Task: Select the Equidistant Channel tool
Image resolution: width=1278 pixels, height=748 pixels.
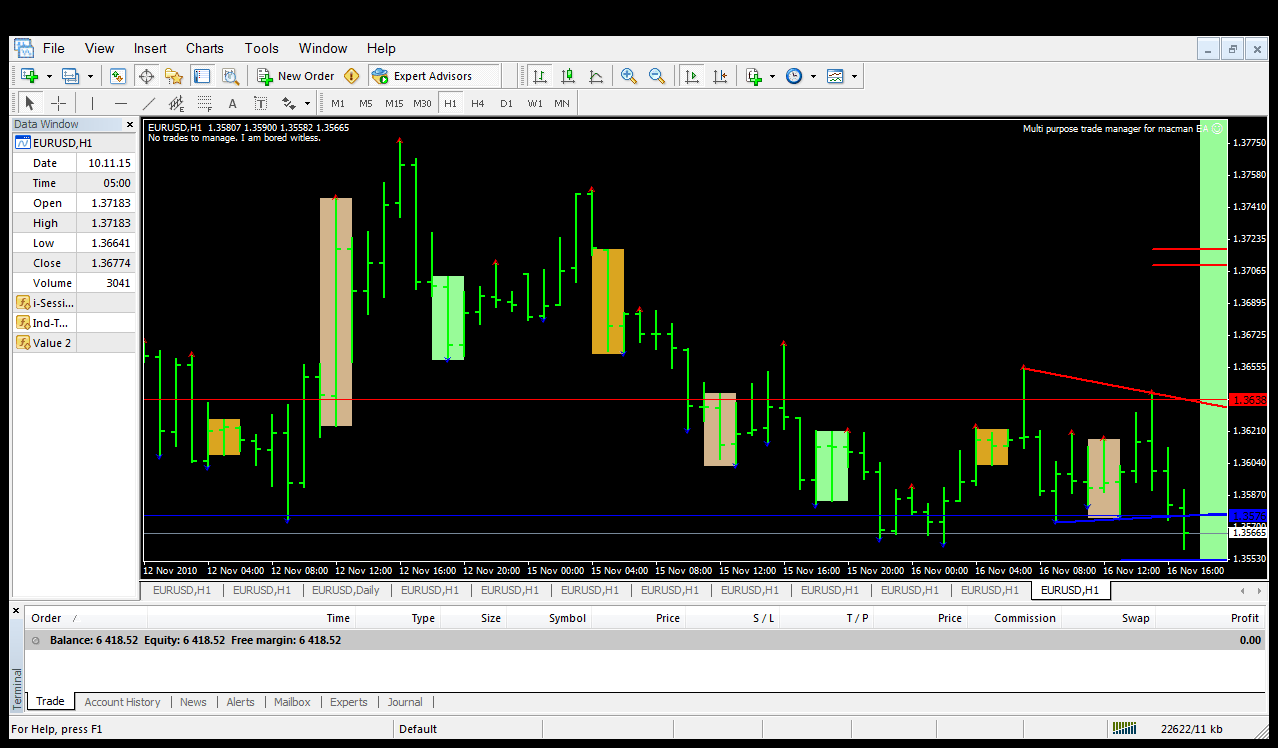Action: [176, 103]
